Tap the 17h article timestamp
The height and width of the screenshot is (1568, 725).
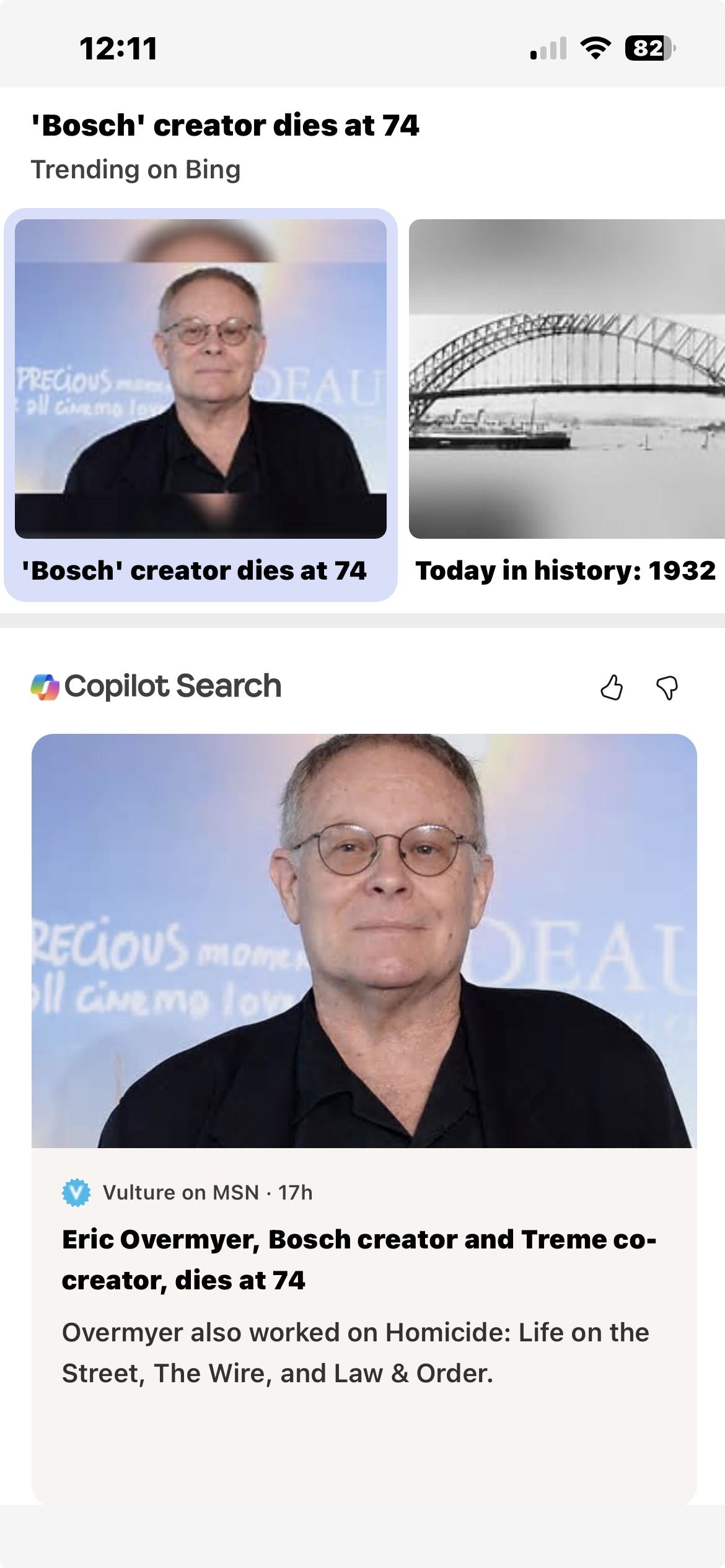click(295, 1192)
